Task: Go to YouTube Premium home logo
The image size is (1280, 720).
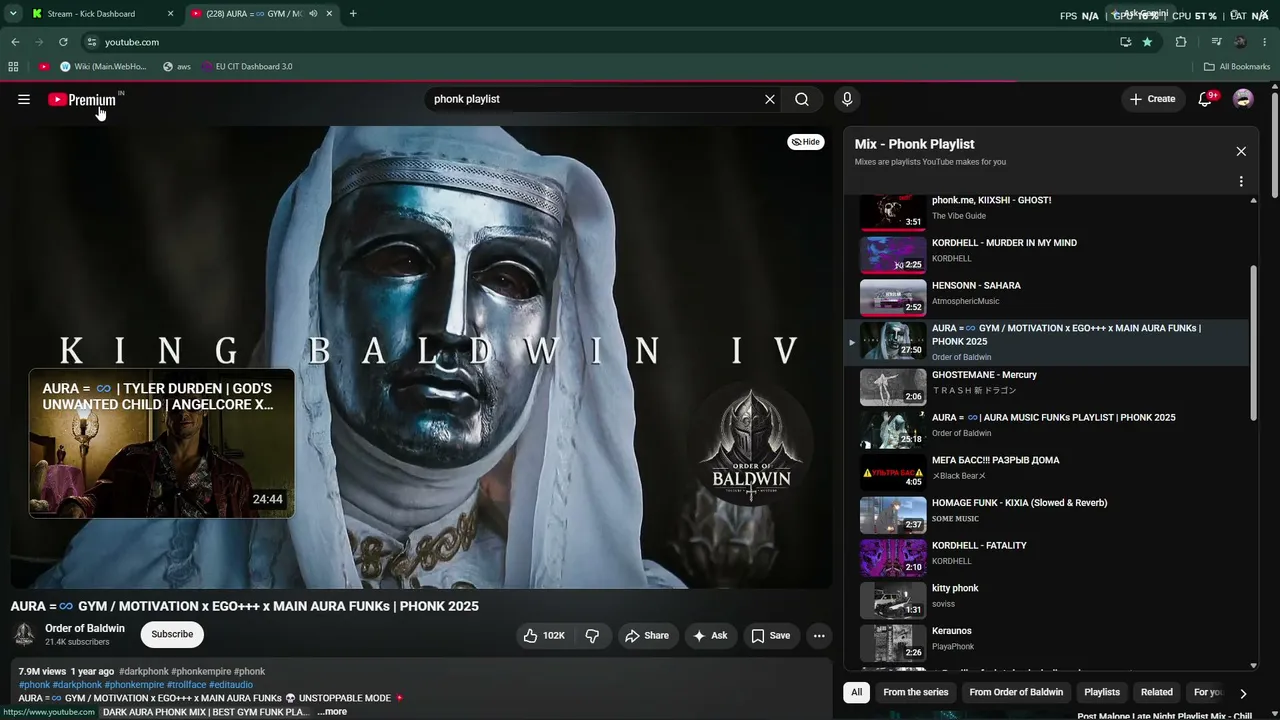Action: (x=84, y=99)
